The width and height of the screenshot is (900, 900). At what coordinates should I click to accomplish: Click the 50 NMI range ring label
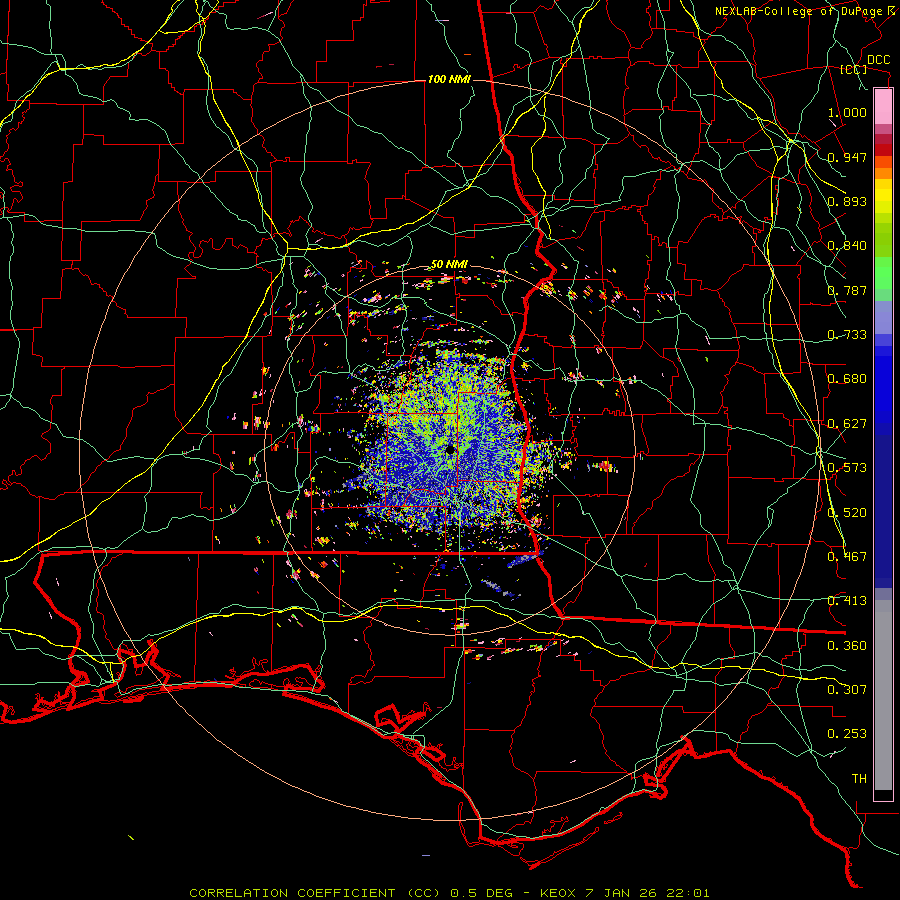[x=449, y=264]
